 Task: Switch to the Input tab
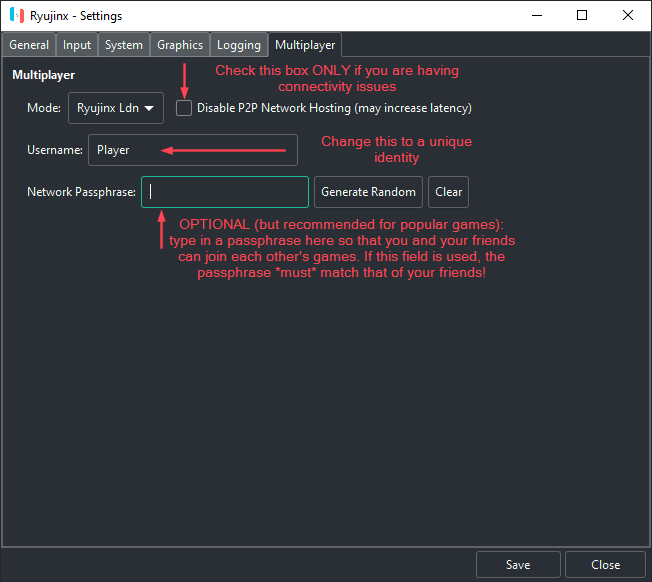pos(77,44)
